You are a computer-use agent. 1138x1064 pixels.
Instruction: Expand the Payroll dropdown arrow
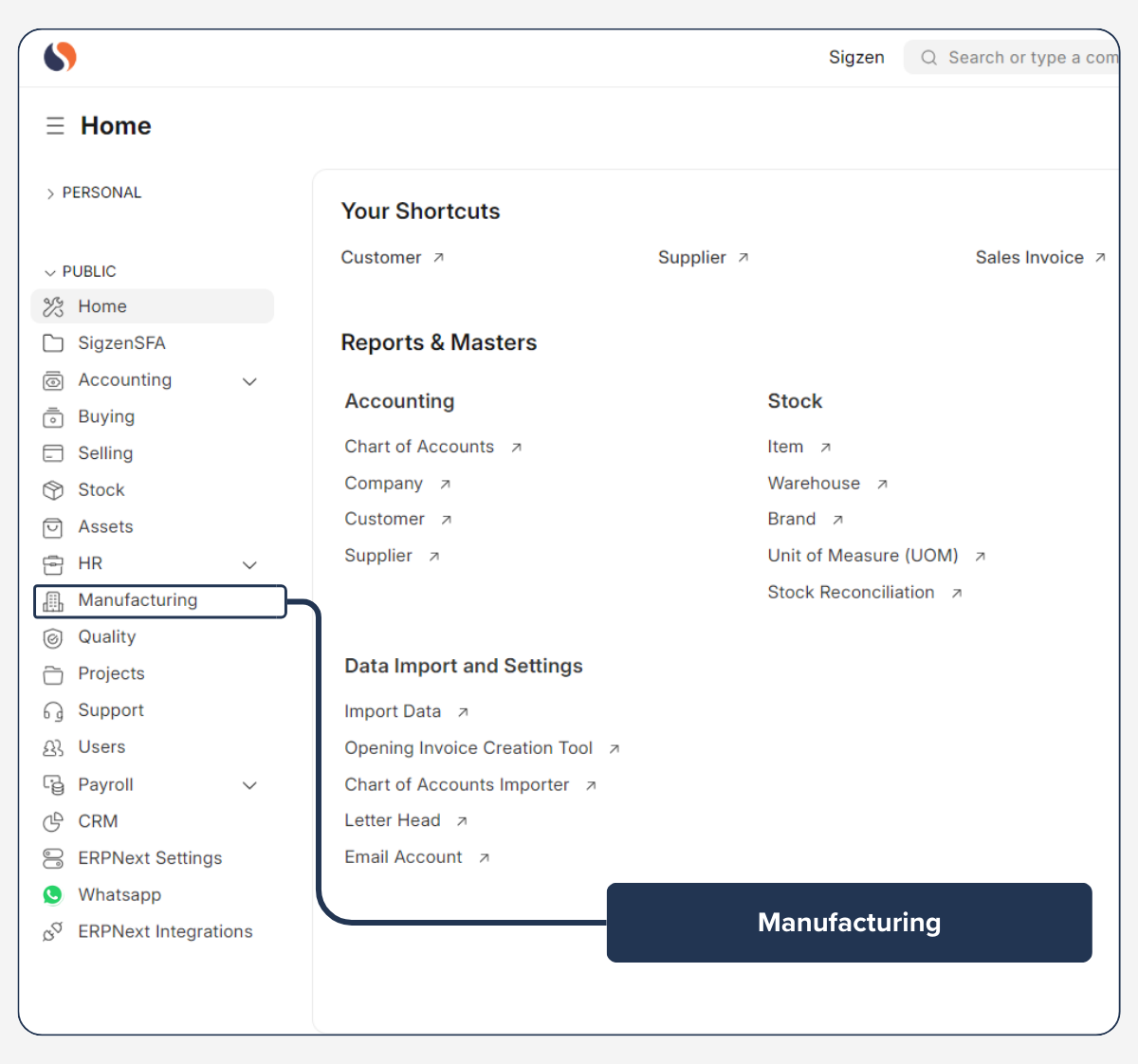(249, 785)
